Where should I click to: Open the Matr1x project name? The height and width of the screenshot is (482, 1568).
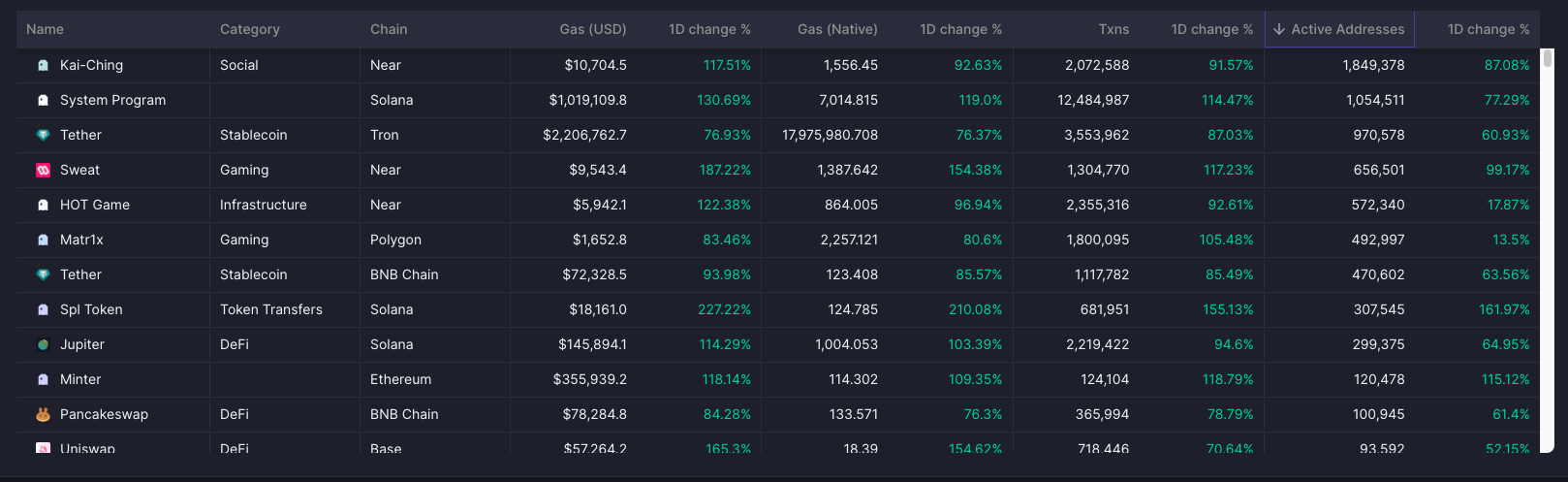pyautogui.click(x=81, y=240)
